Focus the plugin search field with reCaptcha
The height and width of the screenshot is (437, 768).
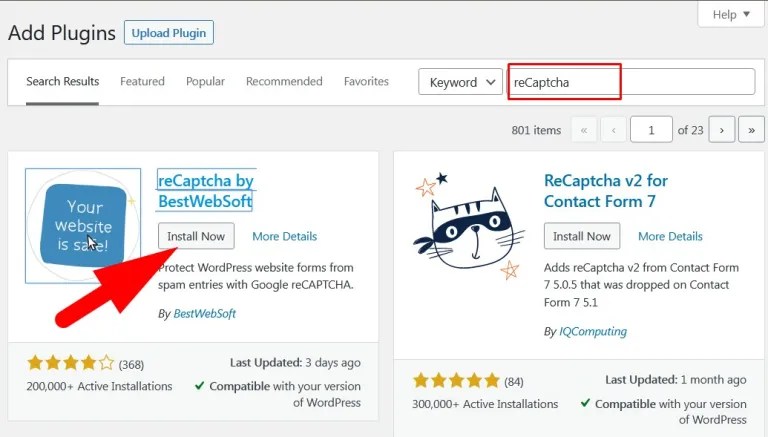point(631,82)
